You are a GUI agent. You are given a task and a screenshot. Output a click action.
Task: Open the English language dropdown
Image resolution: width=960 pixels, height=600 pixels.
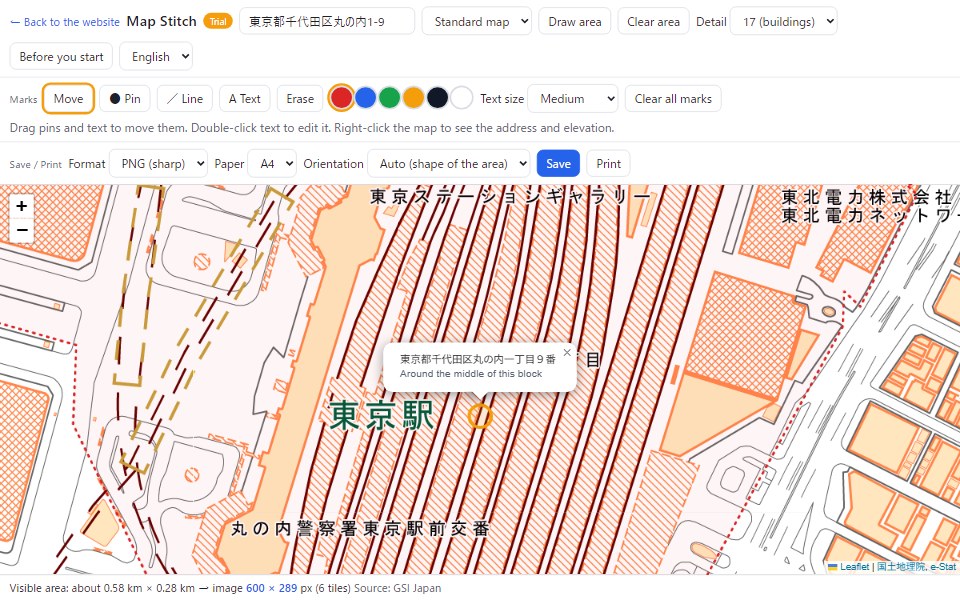(x=156, y=56)
